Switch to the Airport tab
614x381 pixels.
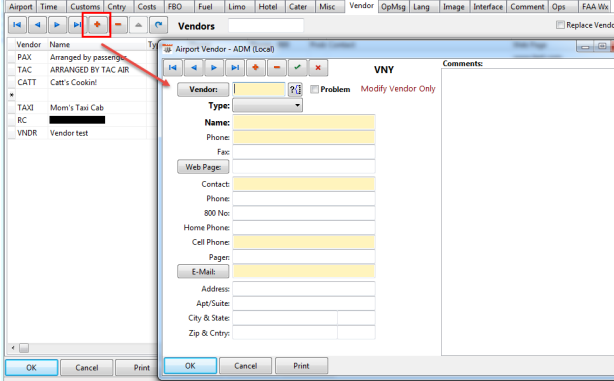20,7
